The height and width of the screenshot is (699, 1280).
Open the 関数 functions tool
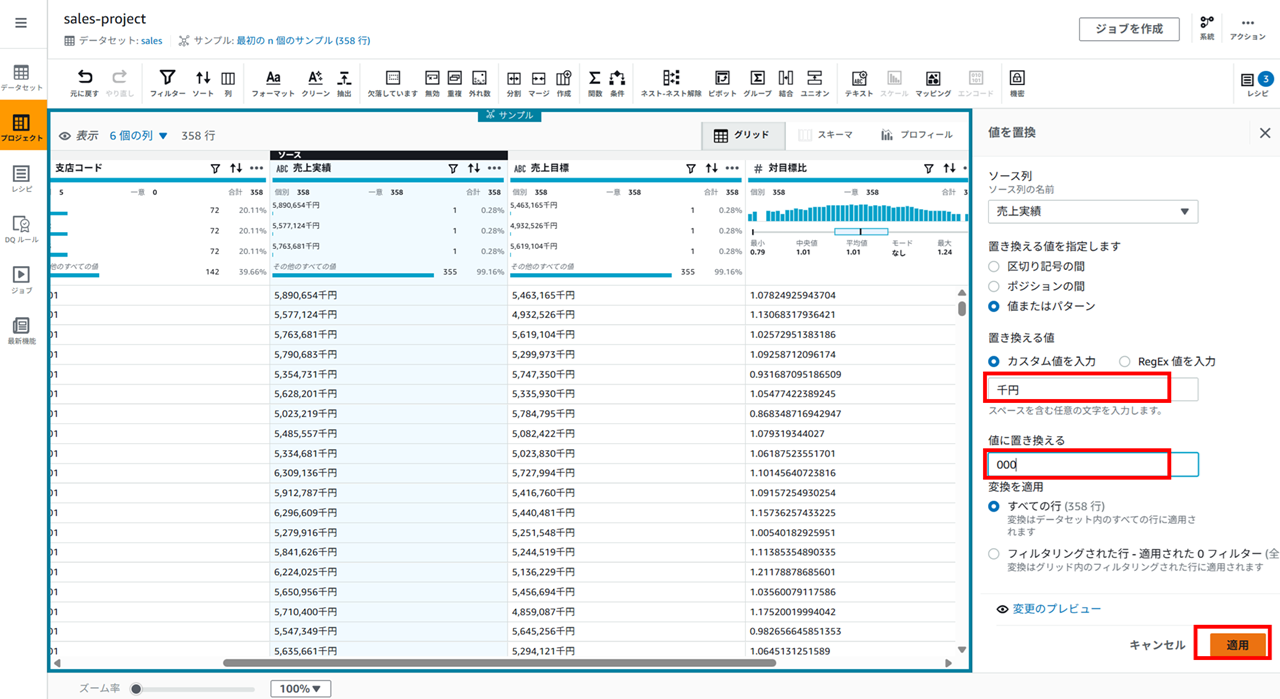(594, 83)
